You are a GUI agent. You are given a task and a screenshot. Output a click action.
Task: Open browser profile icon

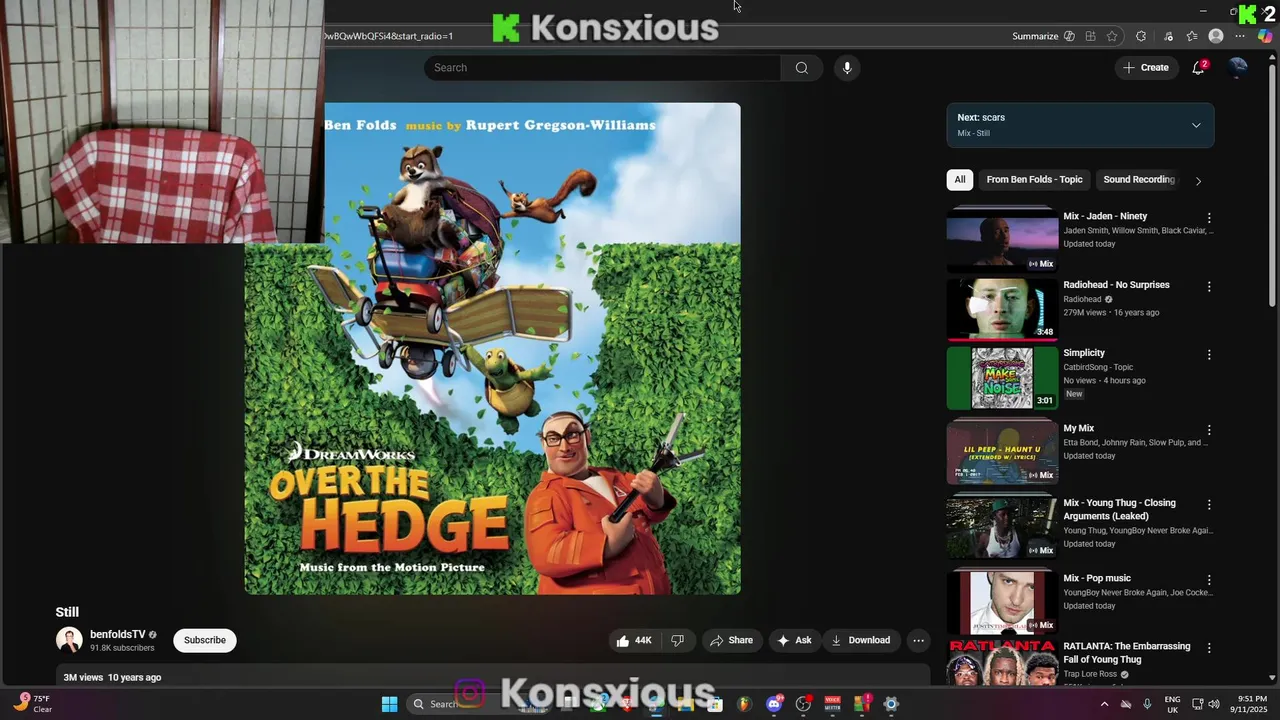point(1216,36)
